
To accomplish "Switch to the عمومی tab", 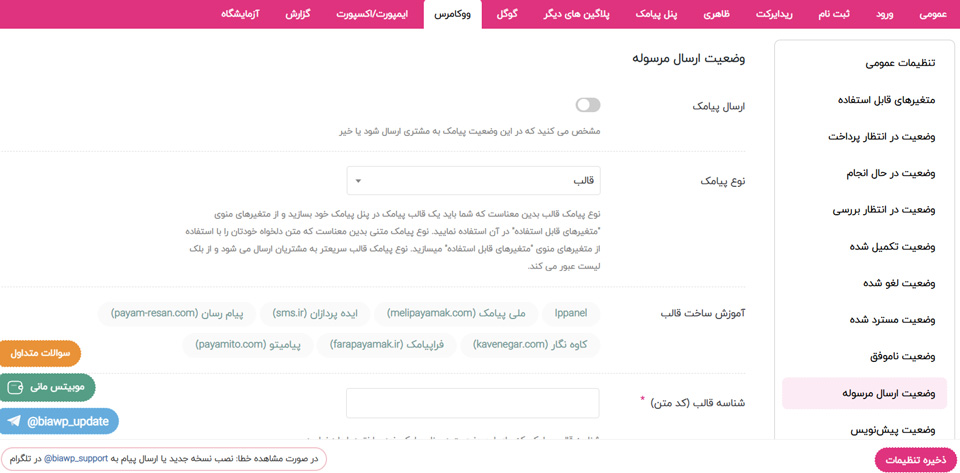I will pos(934,14).
